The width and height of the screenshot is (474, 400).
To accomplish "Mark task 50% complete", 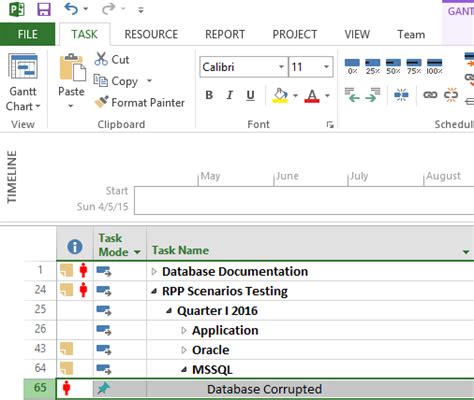I will click(x=393, y=66).
